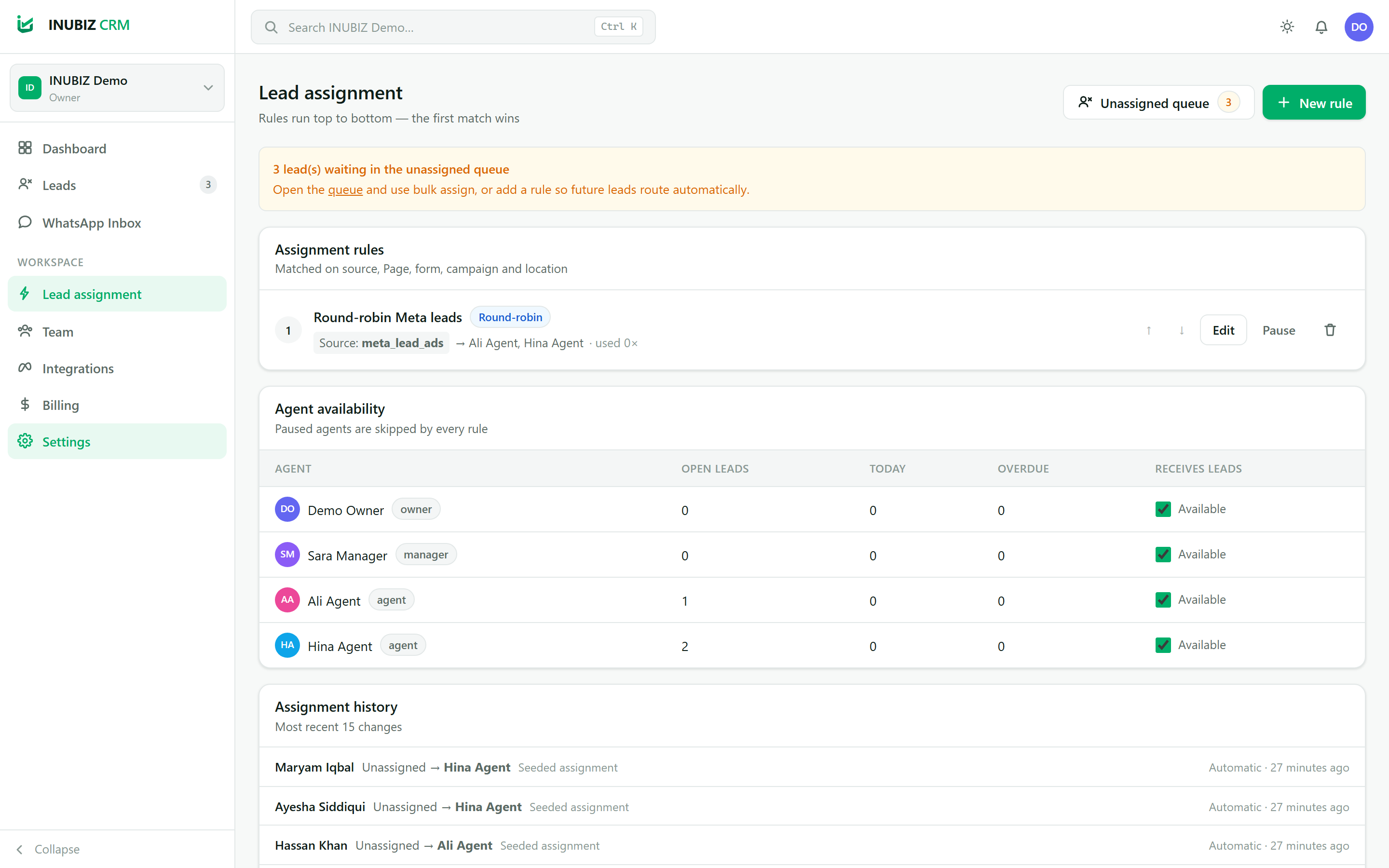Click the Ali Agent AA avatar

pos(287,600)
